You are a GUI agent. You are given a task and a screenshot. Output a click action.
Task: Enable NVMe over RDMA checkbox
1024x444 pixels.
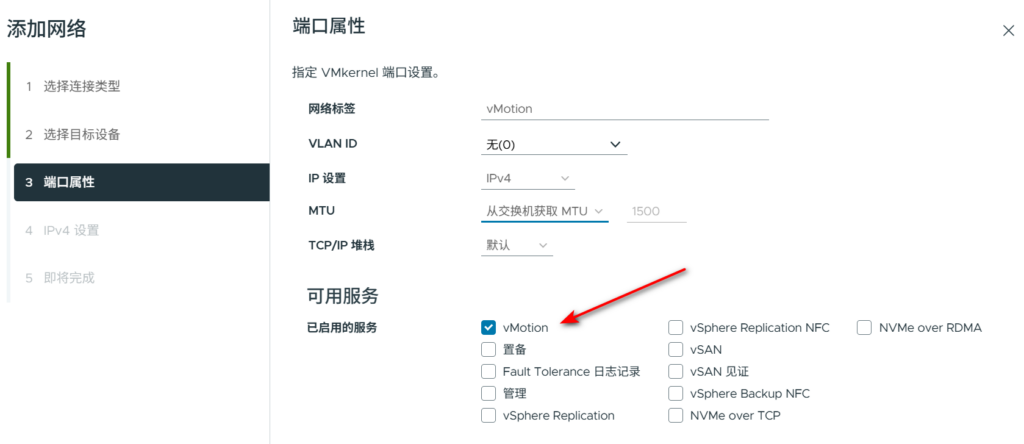[865, 327]
